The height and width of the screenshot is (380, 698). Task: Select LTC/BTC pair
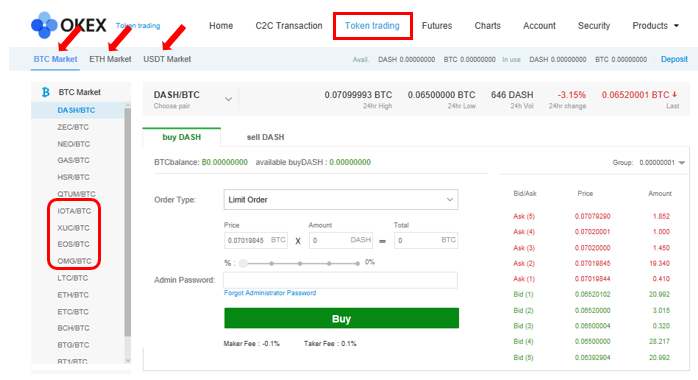tap(73, 278)
